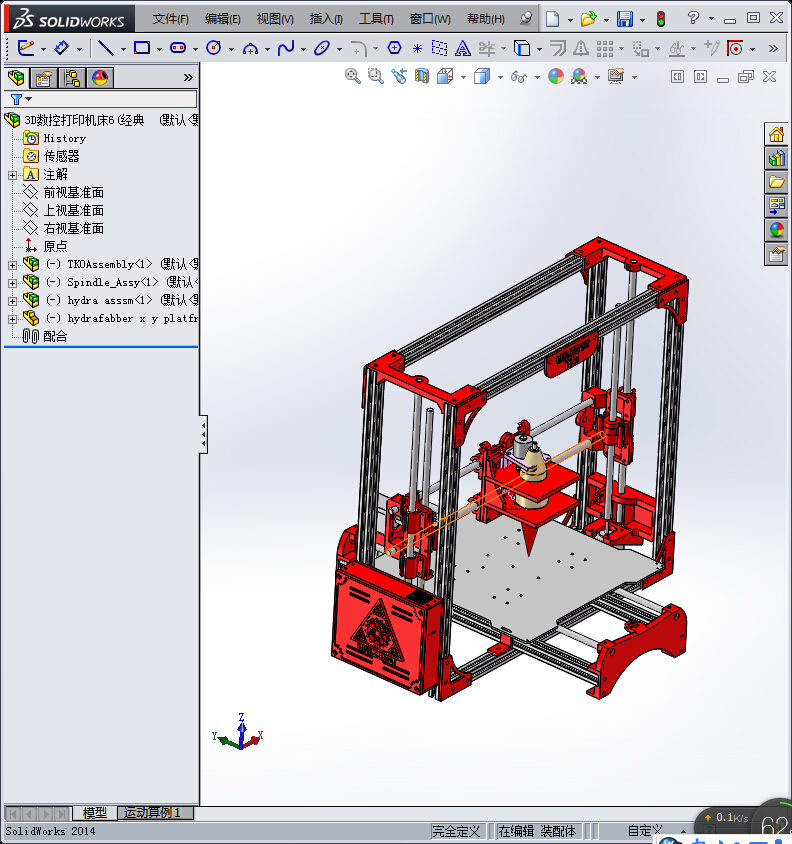
Task: Click the Edit Appearance color sphere icon
Action: [556, 76]
